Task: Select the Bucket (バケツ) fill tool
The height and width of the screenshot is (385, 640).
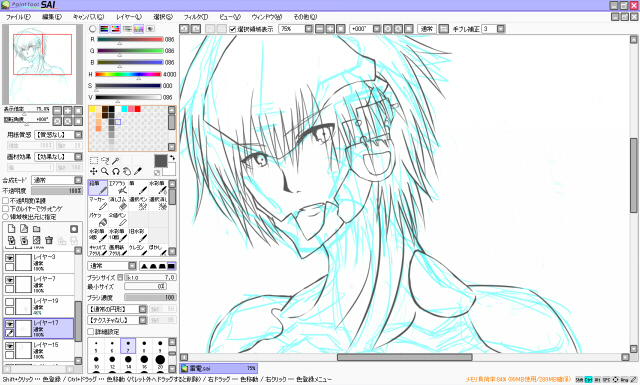Action: click(98, 219)
